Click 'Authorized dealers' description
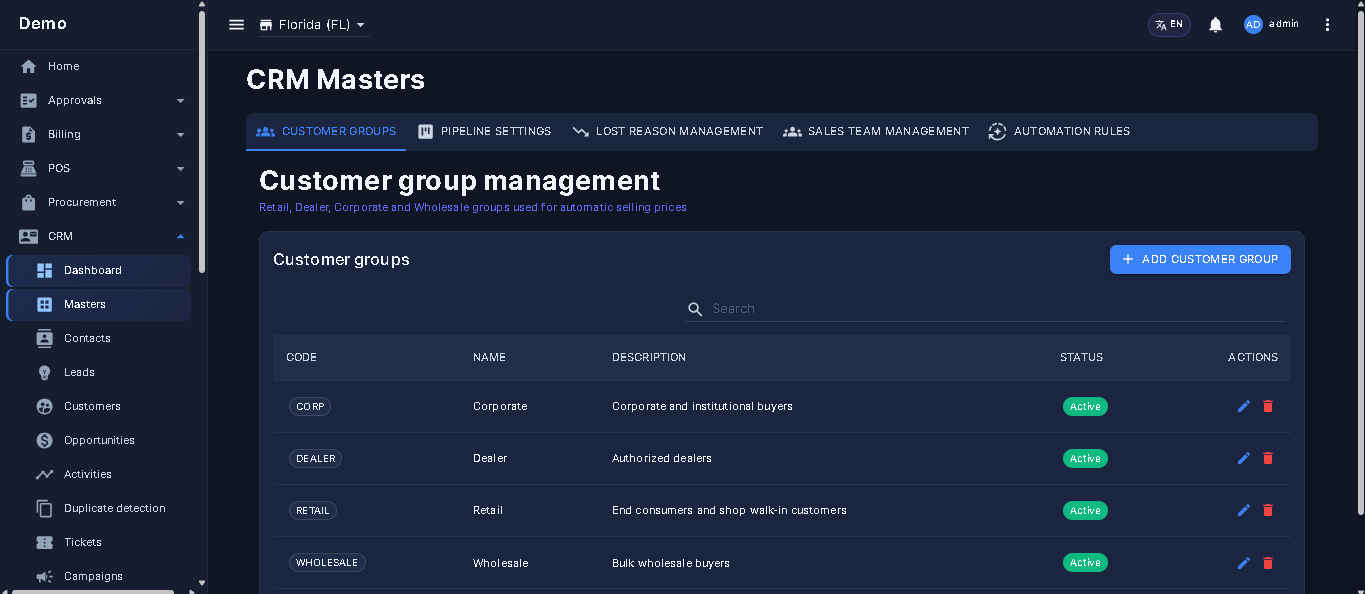 tap(662, 459)
